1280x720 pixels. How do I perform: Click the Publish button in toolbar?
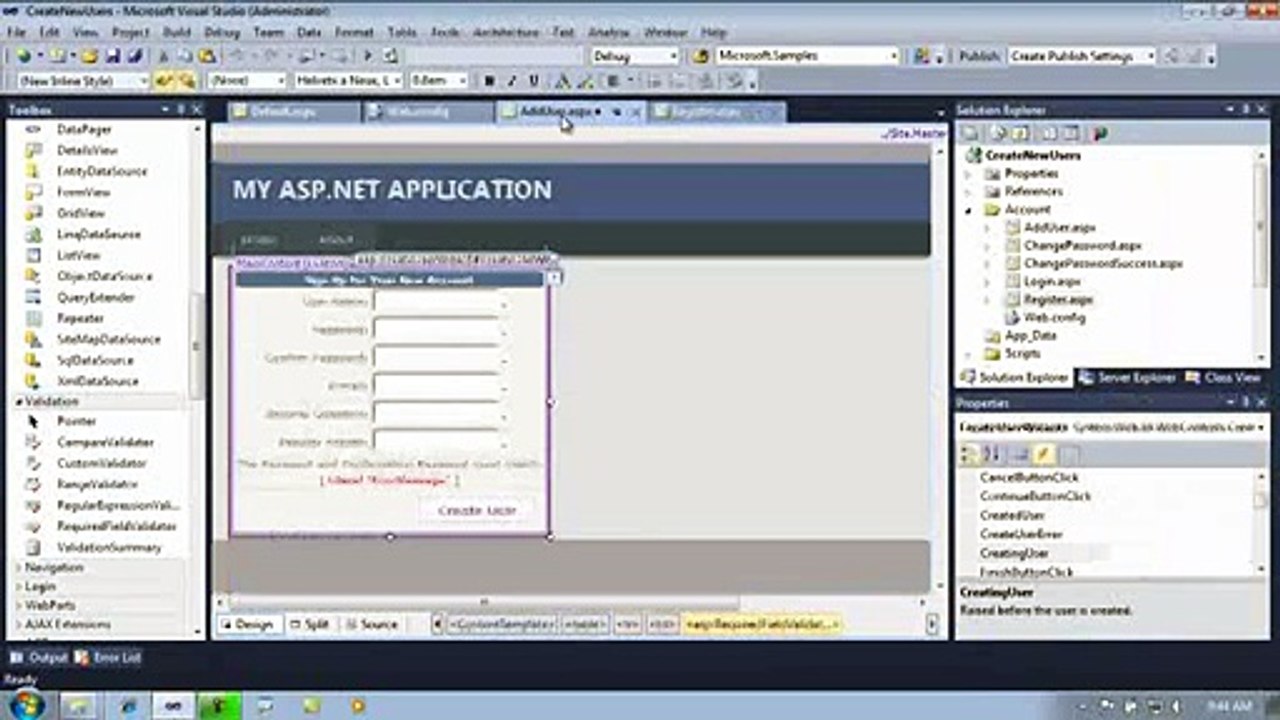pyautogui.click(x=978, y=56)
